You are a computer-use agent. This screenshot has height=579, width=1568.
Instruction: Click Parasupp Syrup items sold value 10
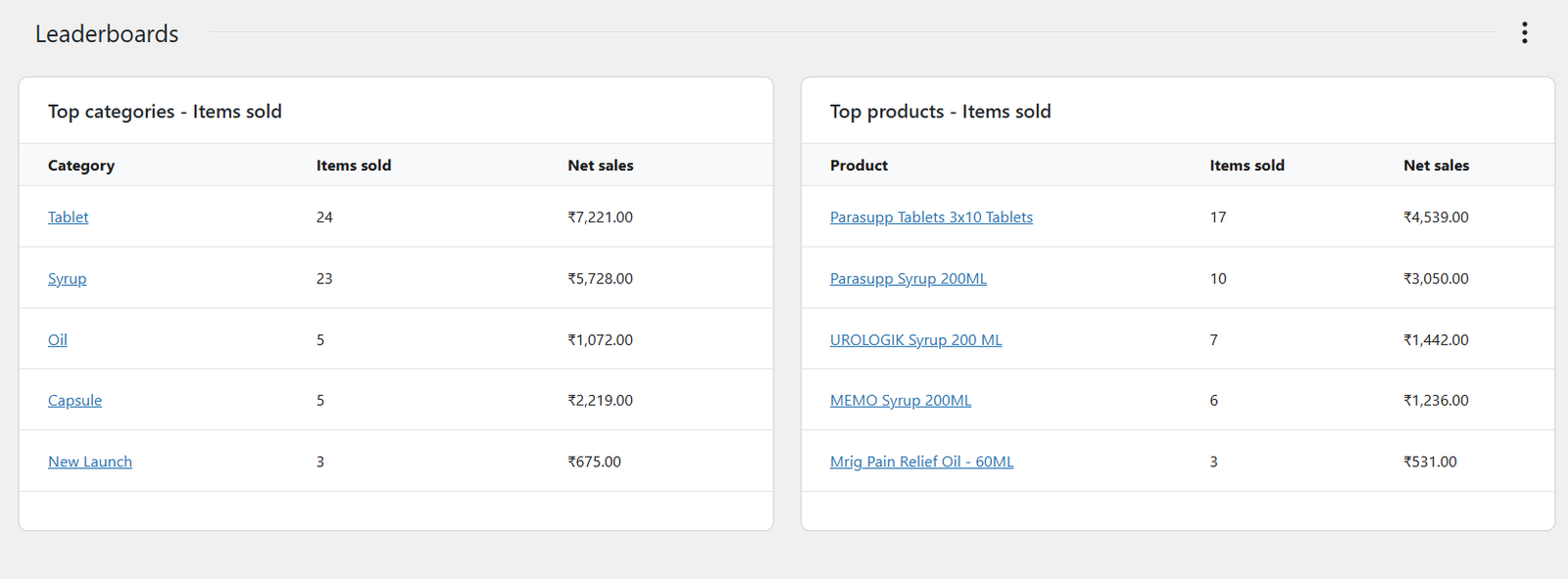pyautogui.click(x=1218, y=279)
